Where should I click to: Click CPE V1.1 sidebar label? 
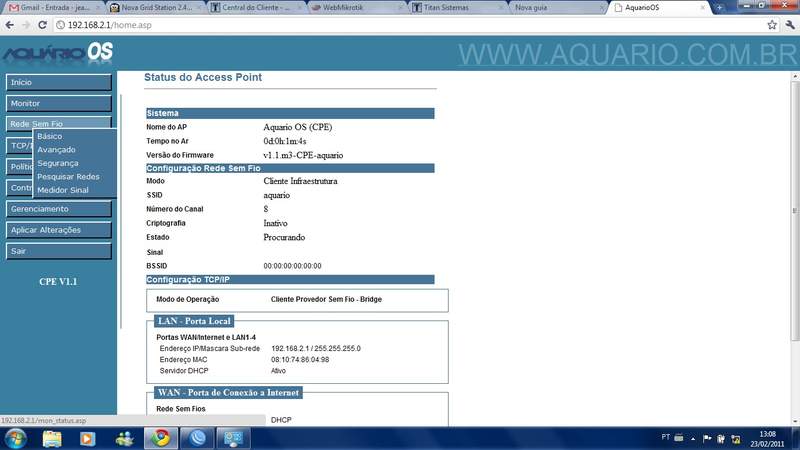[58, 282]
